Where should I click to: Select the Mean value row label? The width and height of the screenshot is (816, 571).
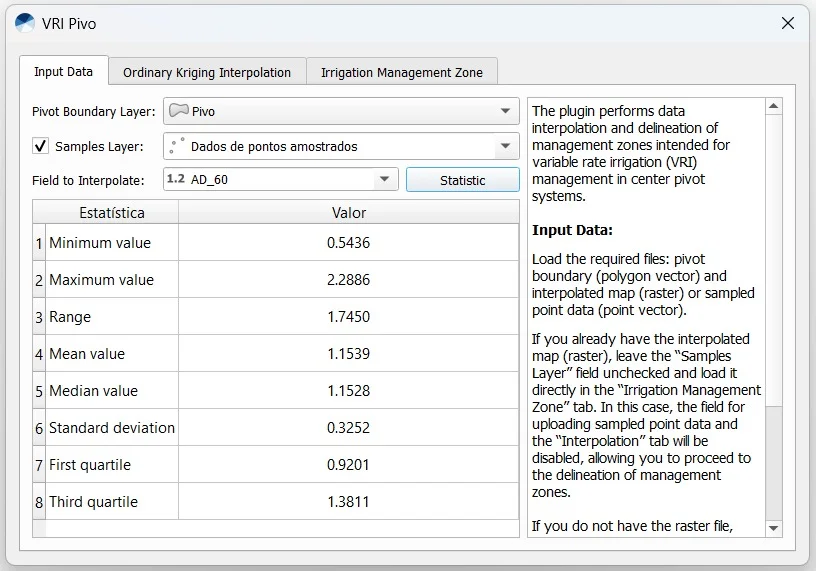(112, 353)
